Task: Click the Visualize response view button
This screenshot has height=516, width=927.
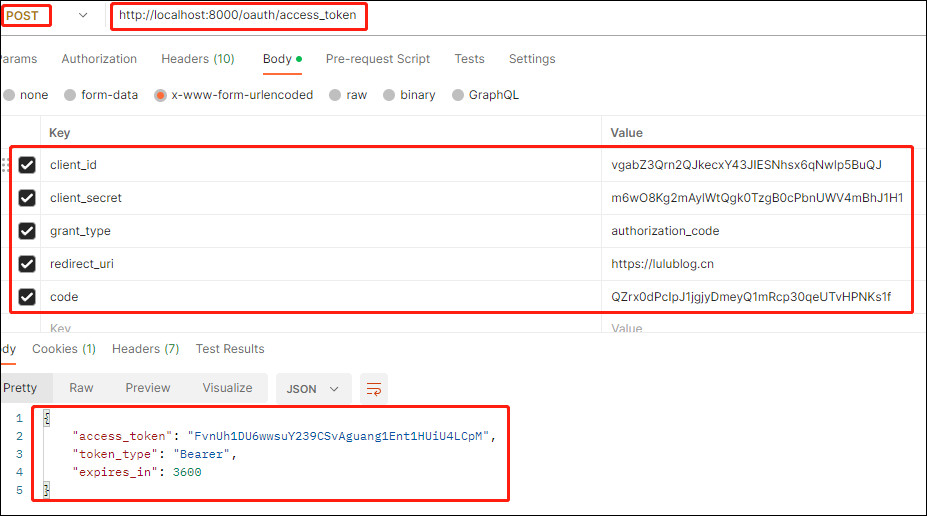Action: (x=228, y=388)
